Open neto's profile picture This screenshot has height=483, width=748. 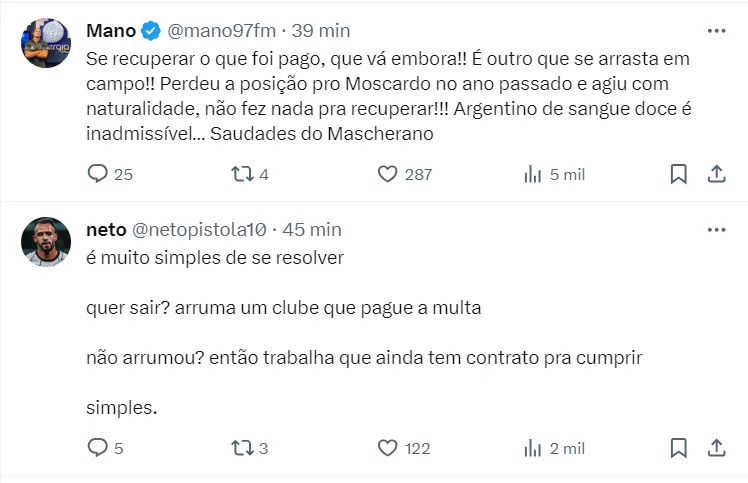click(46, 242)
